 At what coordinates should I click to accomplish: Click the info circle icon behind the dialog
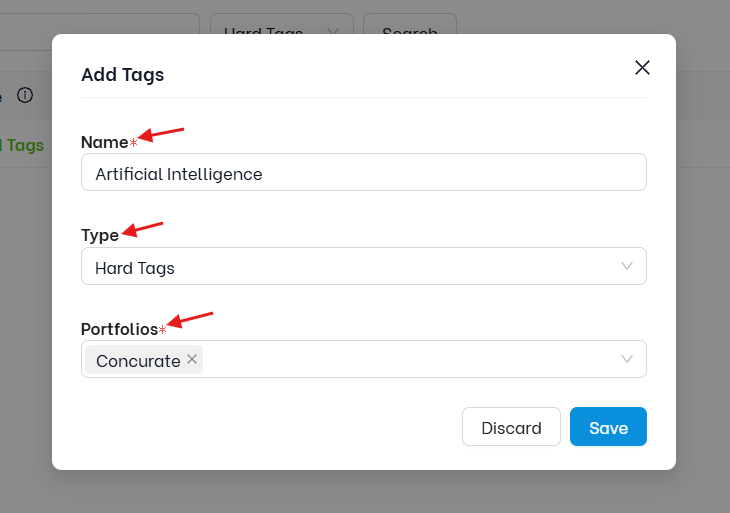[25, 95]
